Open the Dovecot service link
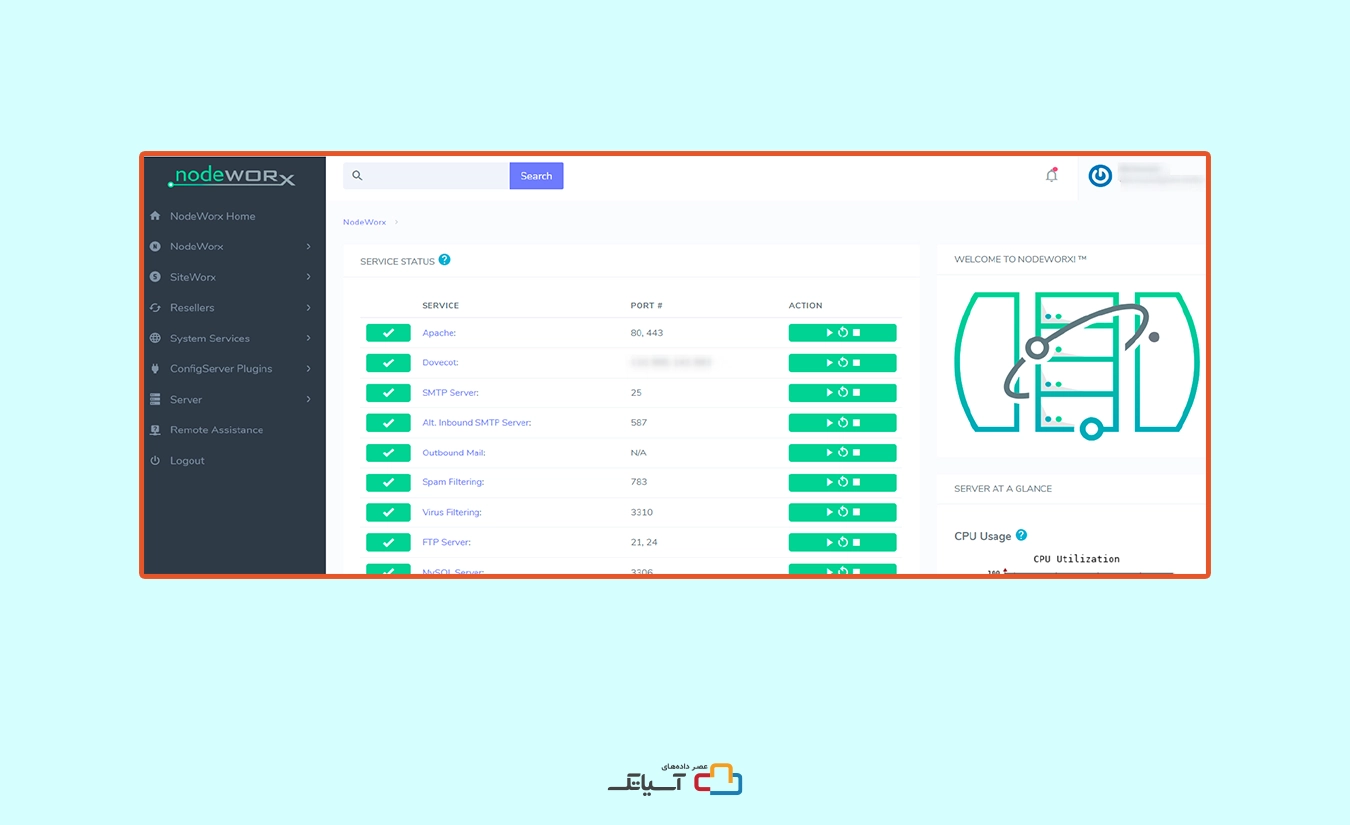 tap(440, 363)
